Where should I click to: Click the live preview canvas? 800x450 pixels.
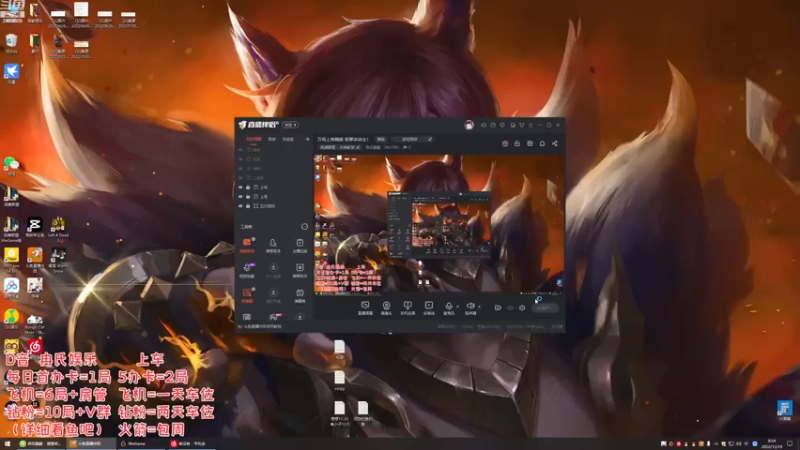point(439,224)
